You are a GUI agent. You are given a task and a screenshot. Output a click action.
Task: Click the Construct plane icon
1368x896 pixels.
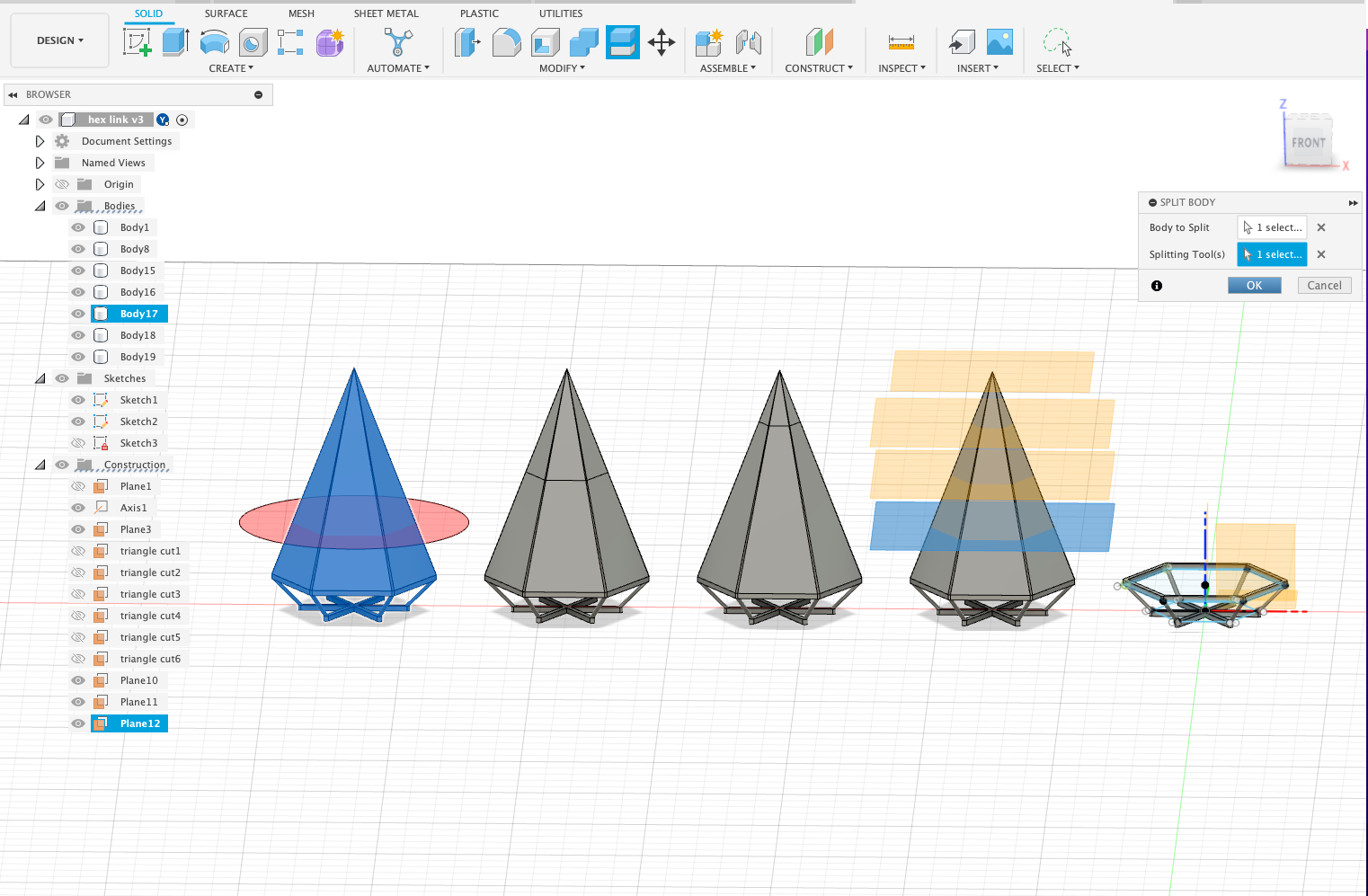point(819,42)
